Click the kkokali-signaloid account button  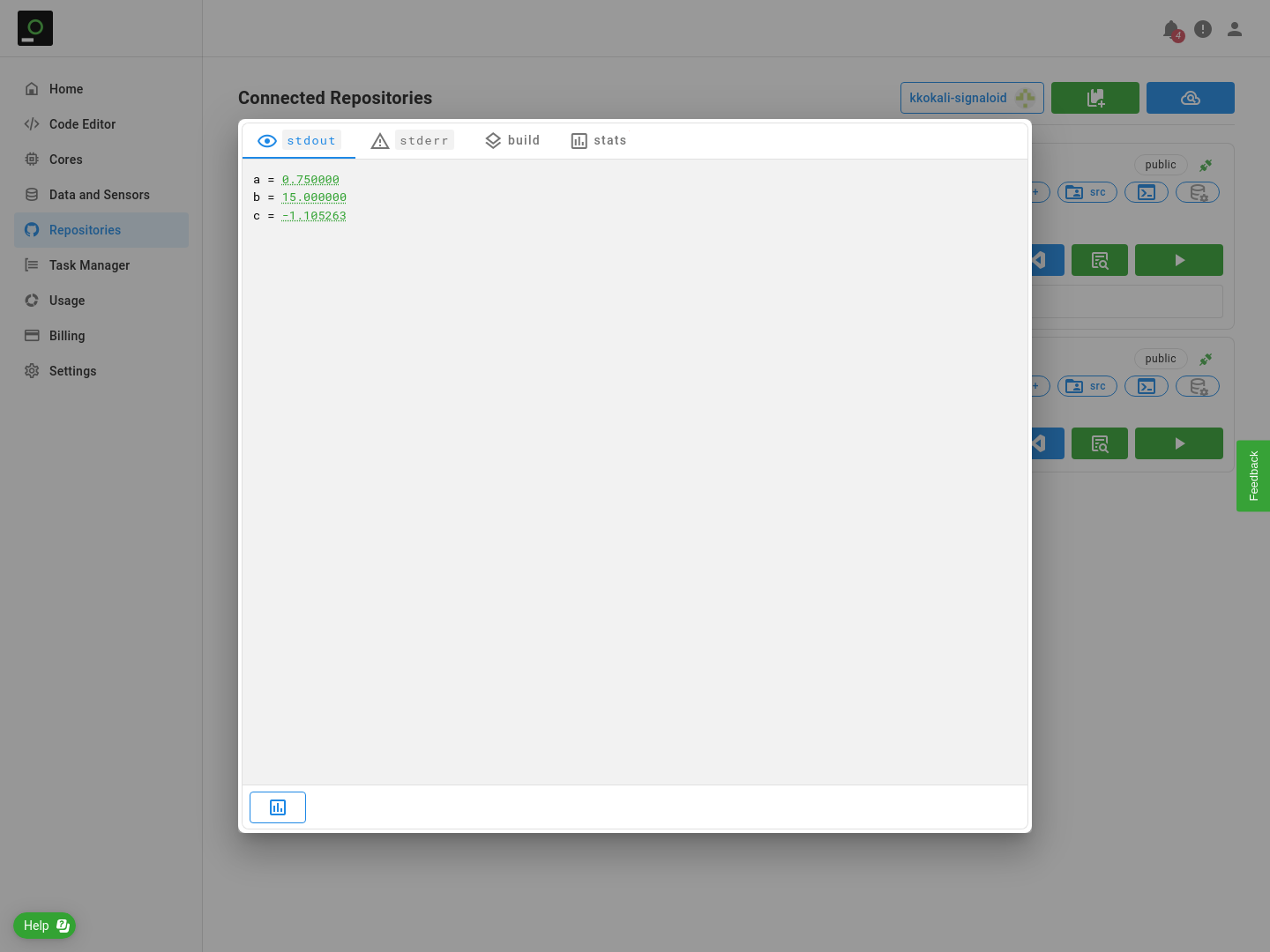coord(971,98)
